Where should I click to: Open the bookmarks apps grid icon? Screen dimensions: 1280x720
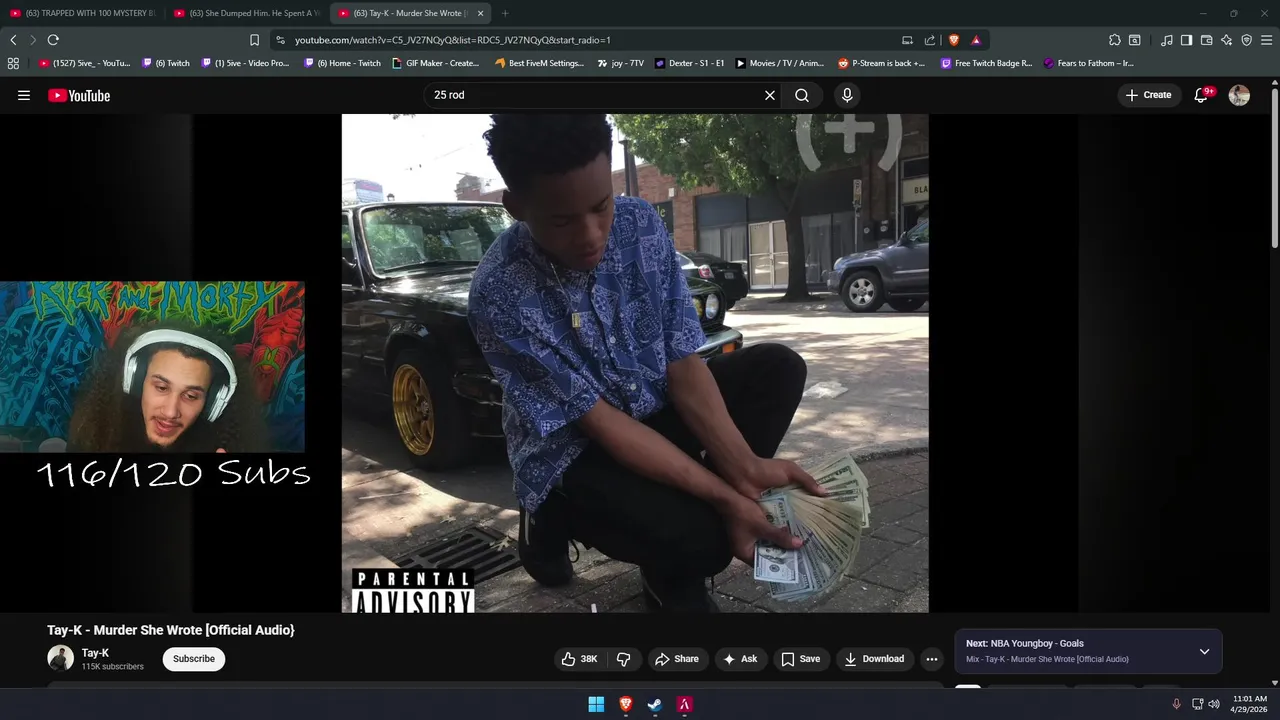coord(13,63)
